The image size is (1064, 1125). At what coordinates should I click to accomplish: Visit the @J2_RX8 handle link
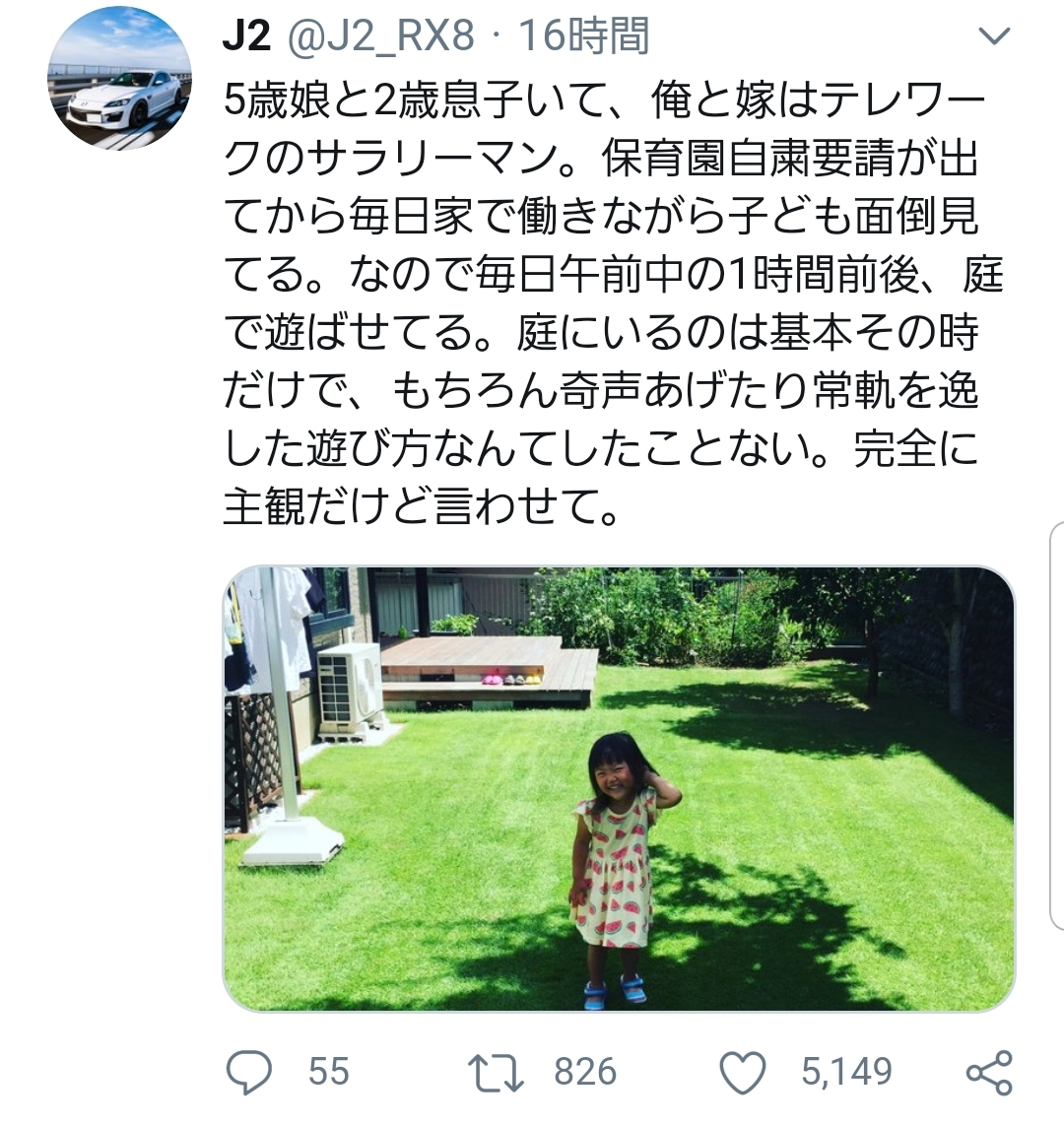(381, 35)
